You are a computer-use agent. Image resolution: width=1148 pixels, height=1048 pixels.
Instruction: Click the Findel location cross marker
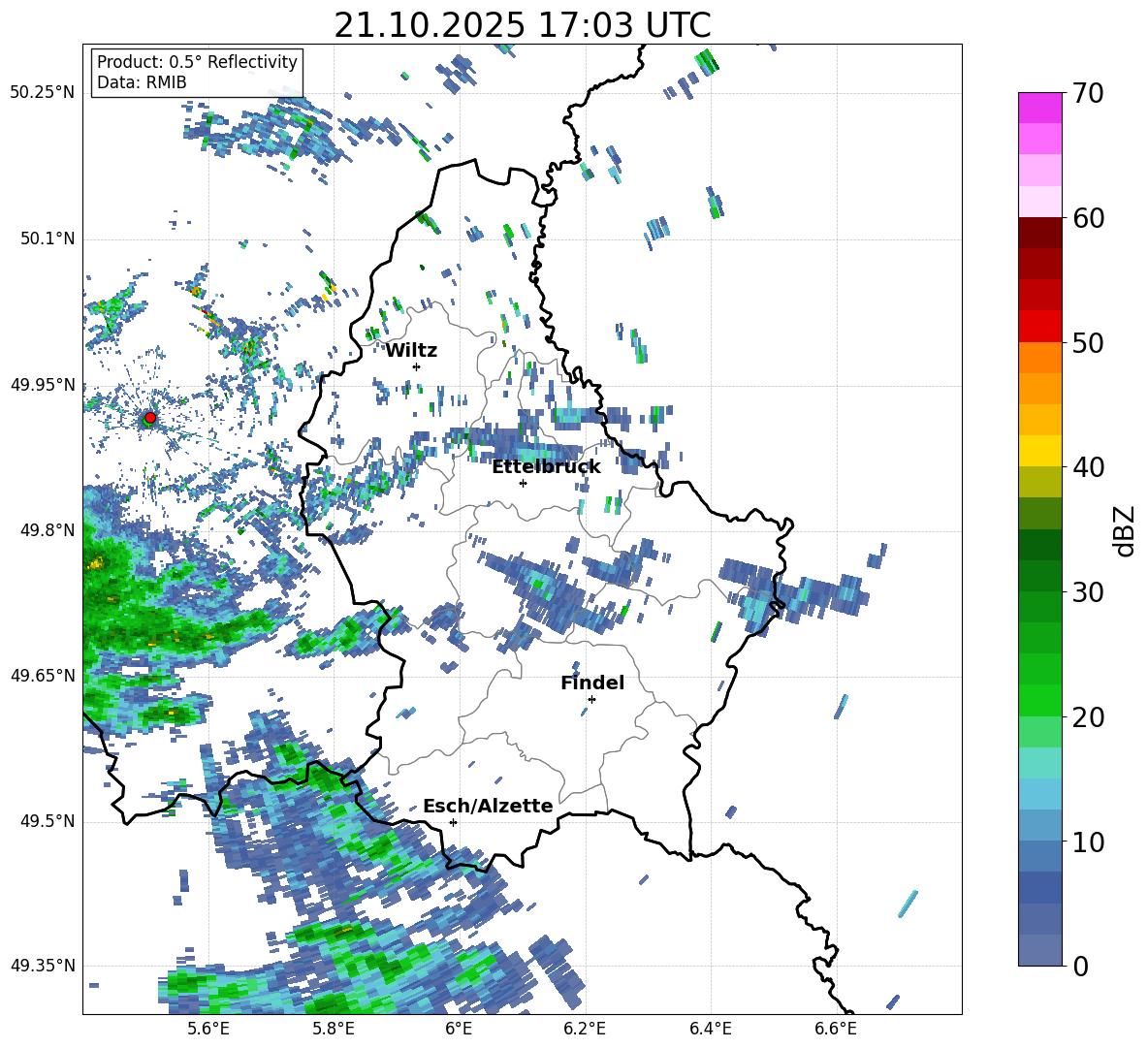click(591, 700)
